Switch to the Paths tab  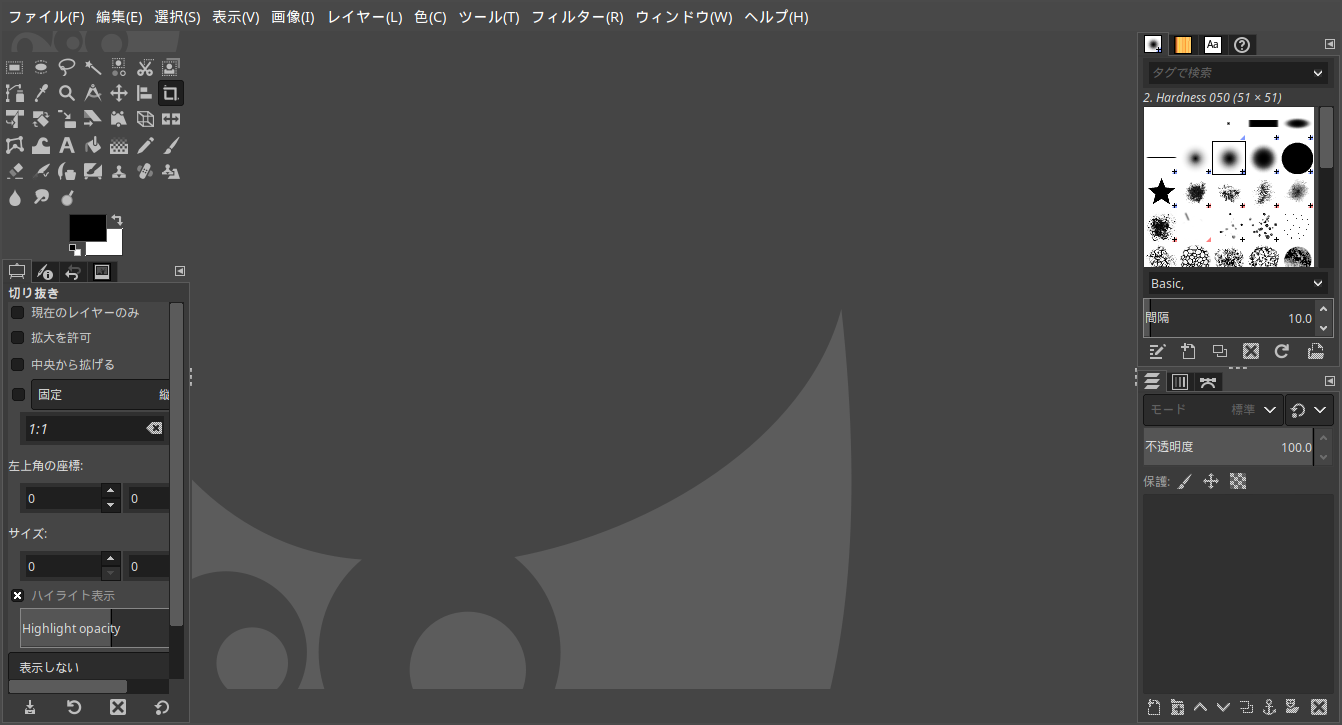pos(1209,381)
